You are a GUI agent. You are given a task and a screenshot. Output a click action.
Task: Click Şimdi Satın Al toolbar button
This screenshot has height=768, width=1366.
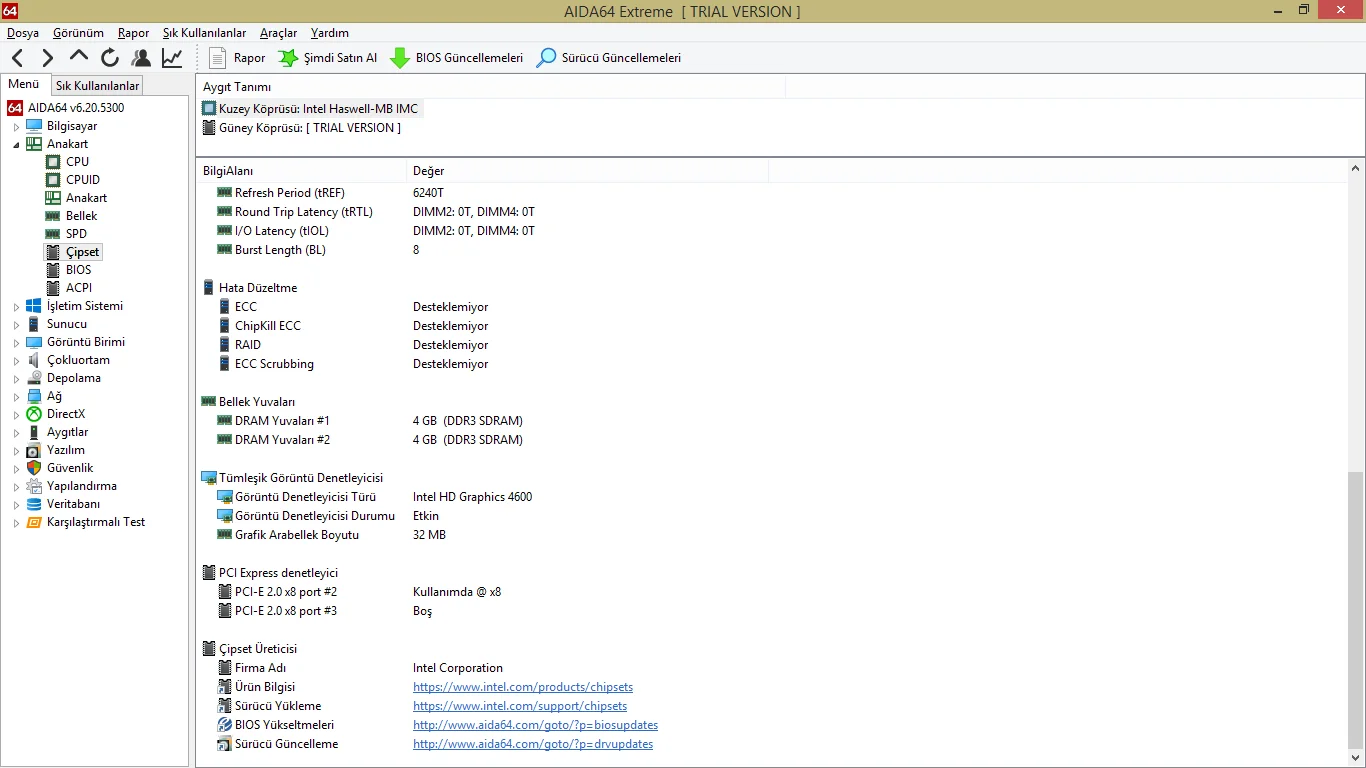[x=328, y=58]
